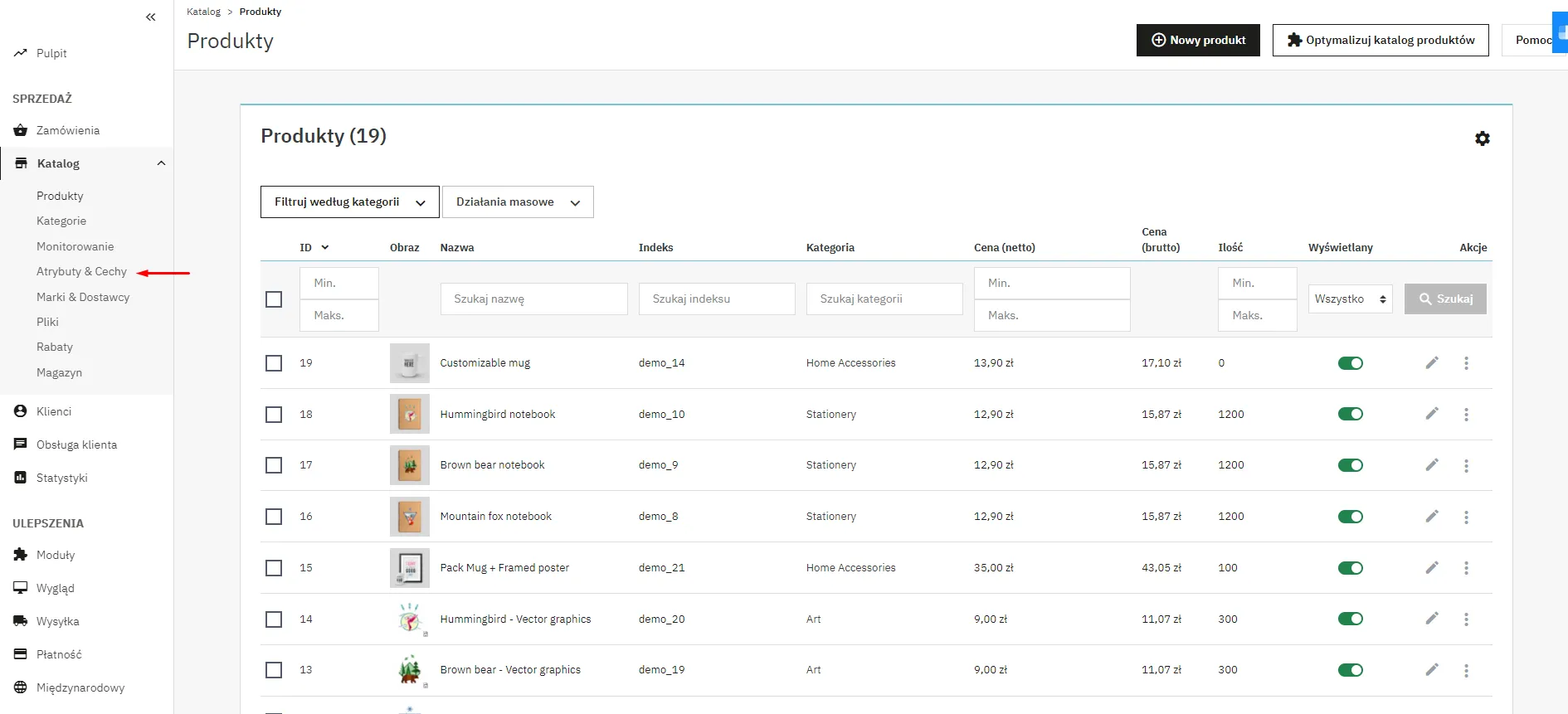
Task: Click pencil icon for Pack Mug + Framed poster
Action: 1432,567
